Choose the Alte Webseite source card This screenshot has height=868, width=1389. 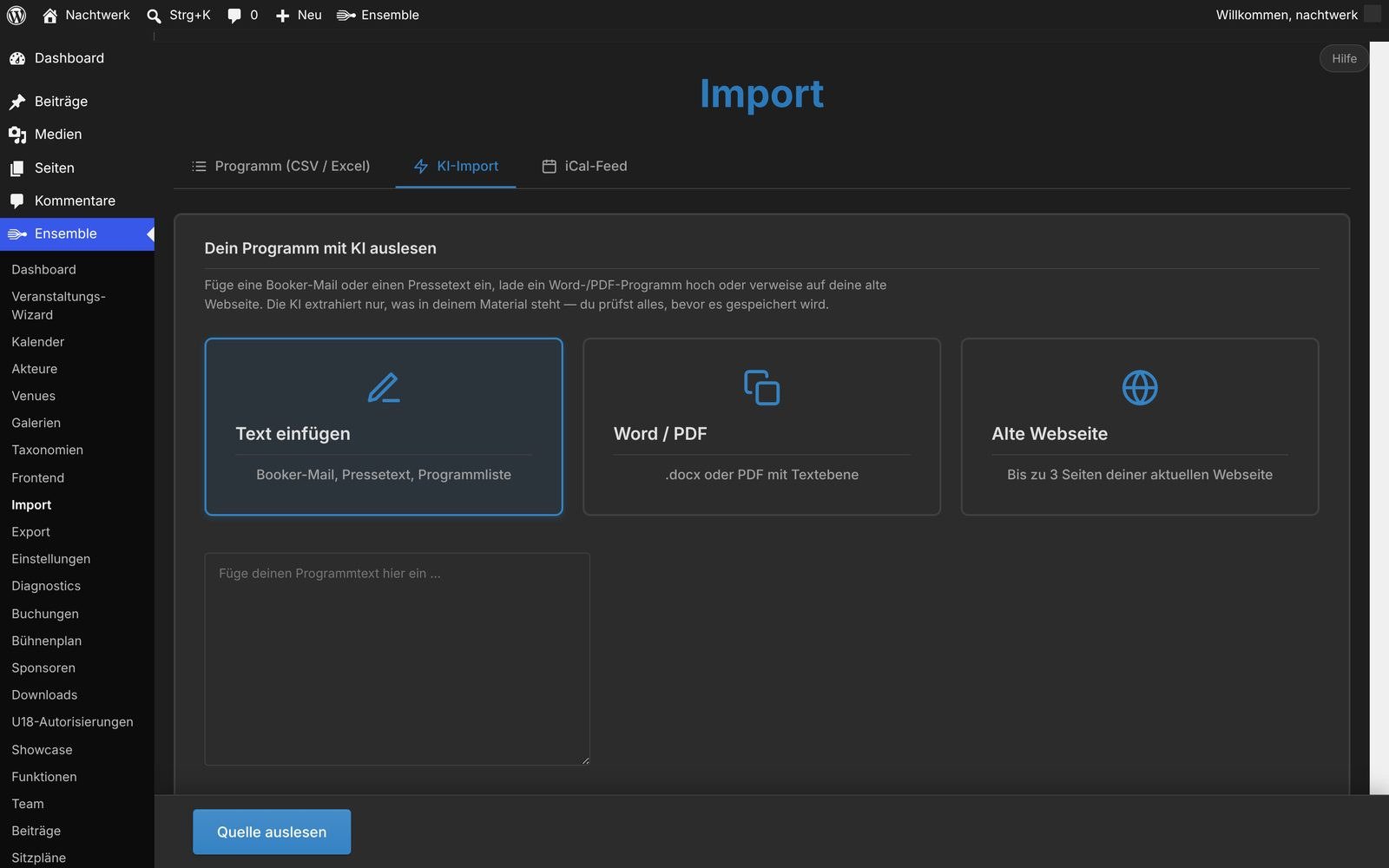click(1140, 426)
